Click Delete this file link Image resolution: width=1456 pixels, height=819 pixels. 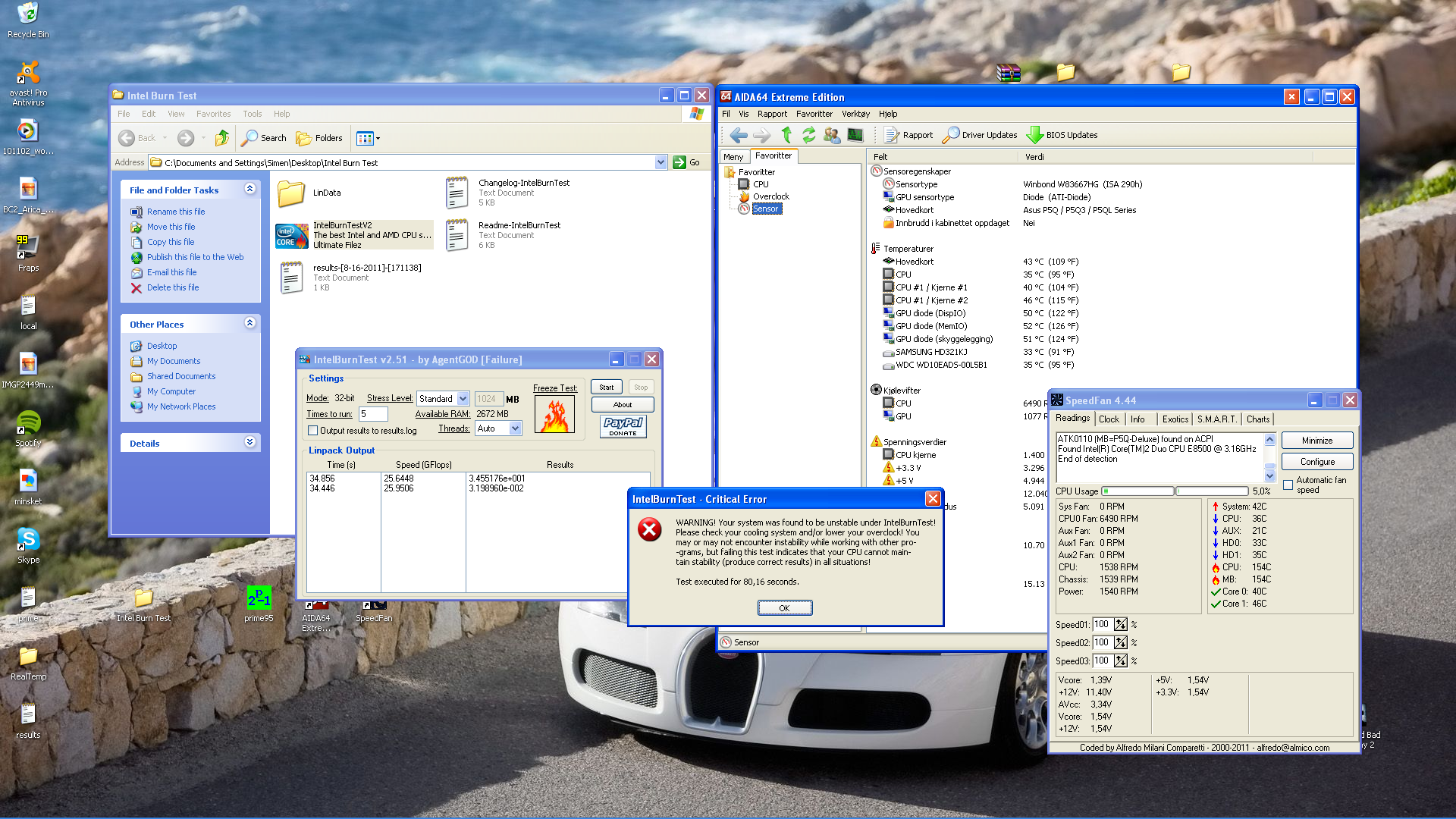click(x=173, y=287)
